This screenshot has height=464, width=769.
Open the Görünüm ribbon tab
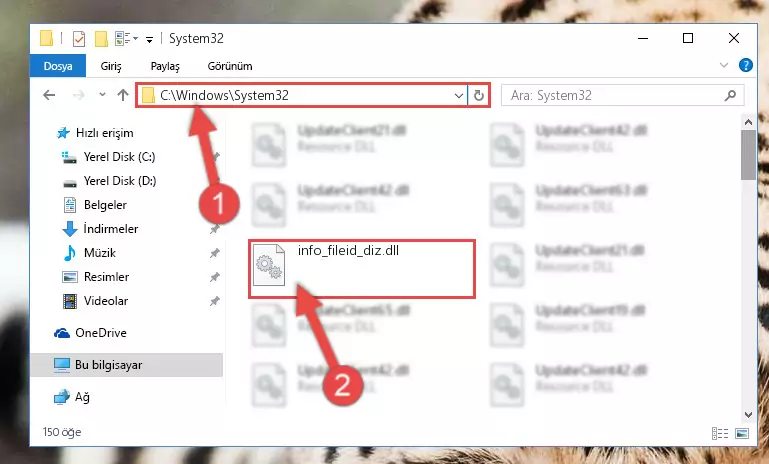(x=230, y=66)
